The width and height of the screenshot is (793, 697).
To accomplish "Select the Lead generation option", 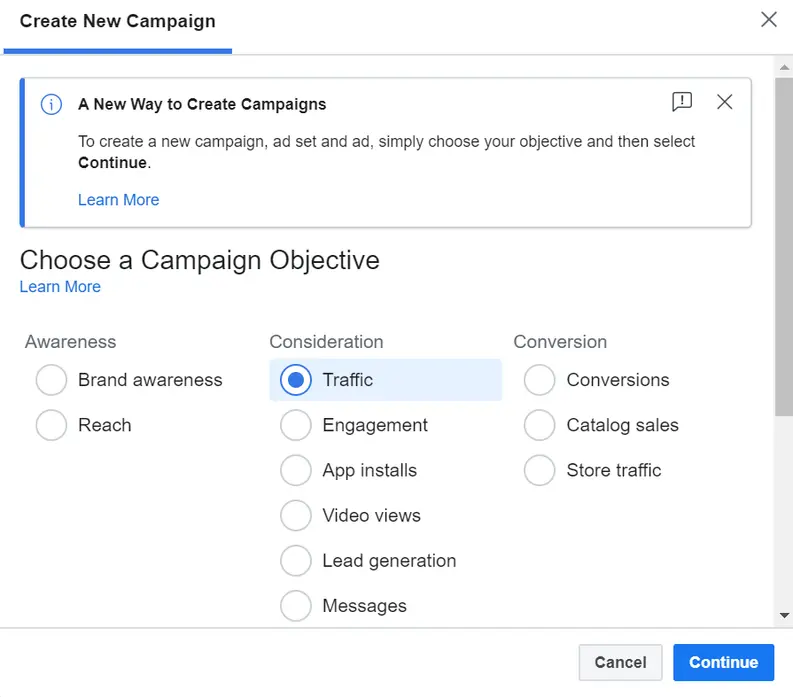I will pyautogui.click(x=296, y=561).
